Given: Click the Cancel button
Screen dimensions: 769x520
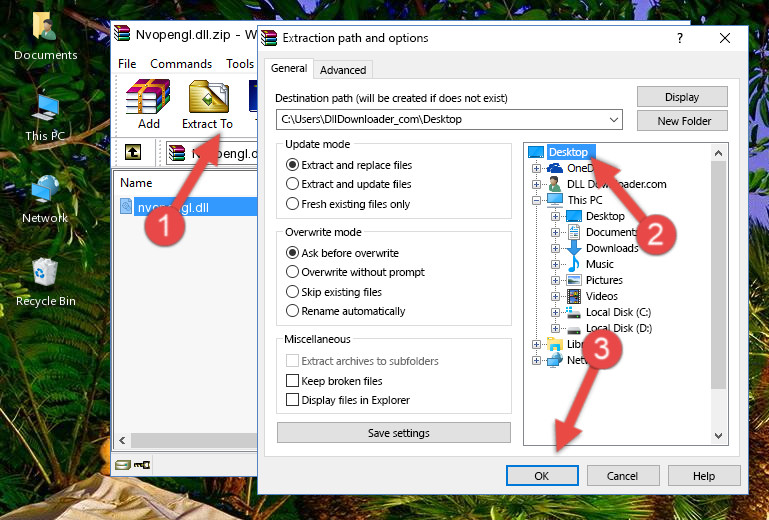Looking at the screenshot, I should (623, 475).
